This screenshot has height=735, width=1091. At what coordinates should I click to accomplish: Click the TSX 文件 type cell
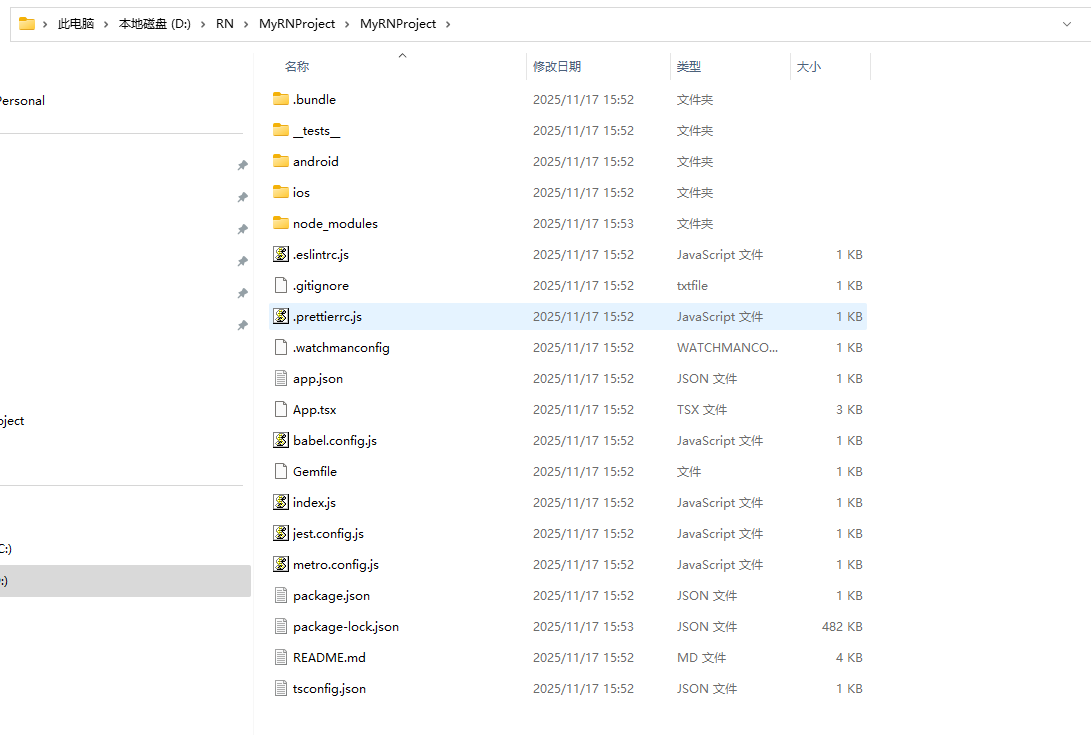[x=701, y=409]
